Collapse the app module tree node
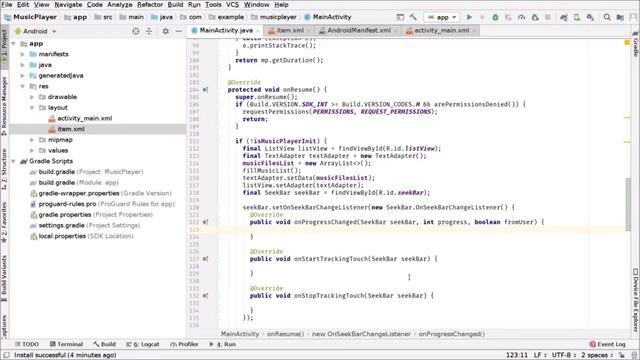This screenshot has height=360, width=640. pyautogui.click(x=14, y=44)
